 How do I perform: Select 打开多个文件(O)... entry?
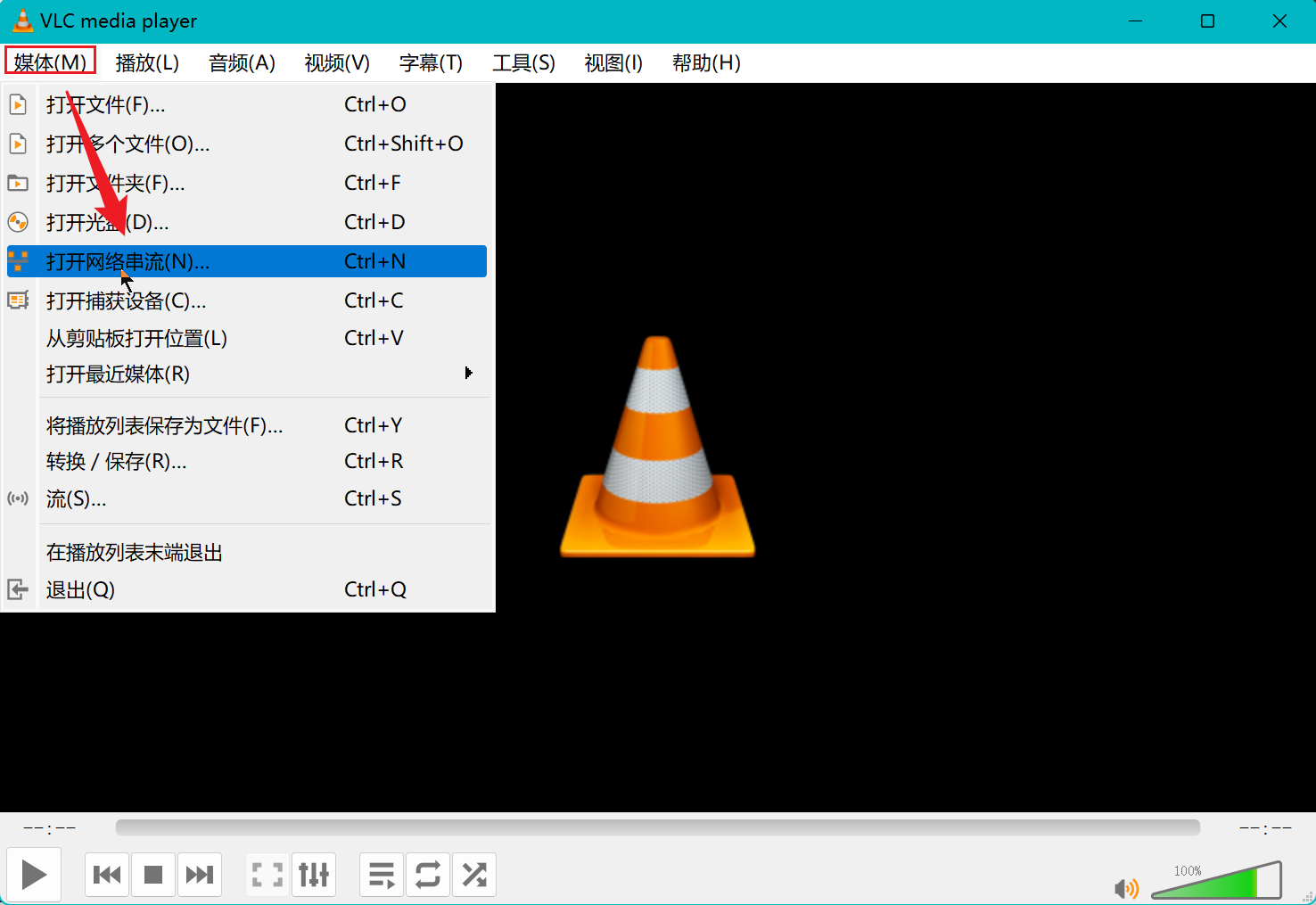[x=247, y=144]
